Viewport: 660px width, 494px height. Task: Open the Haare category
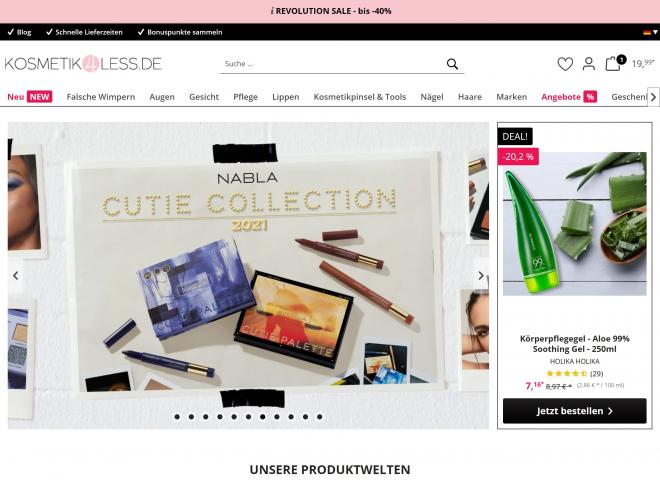coord(470,97)
